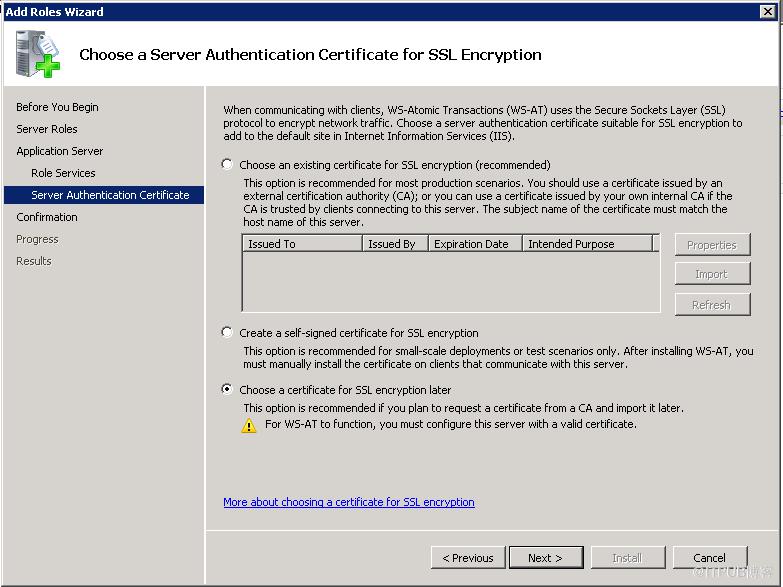Select Role Services sub-step
This screenshot has width=783, height=587.
tap(63, 173)
